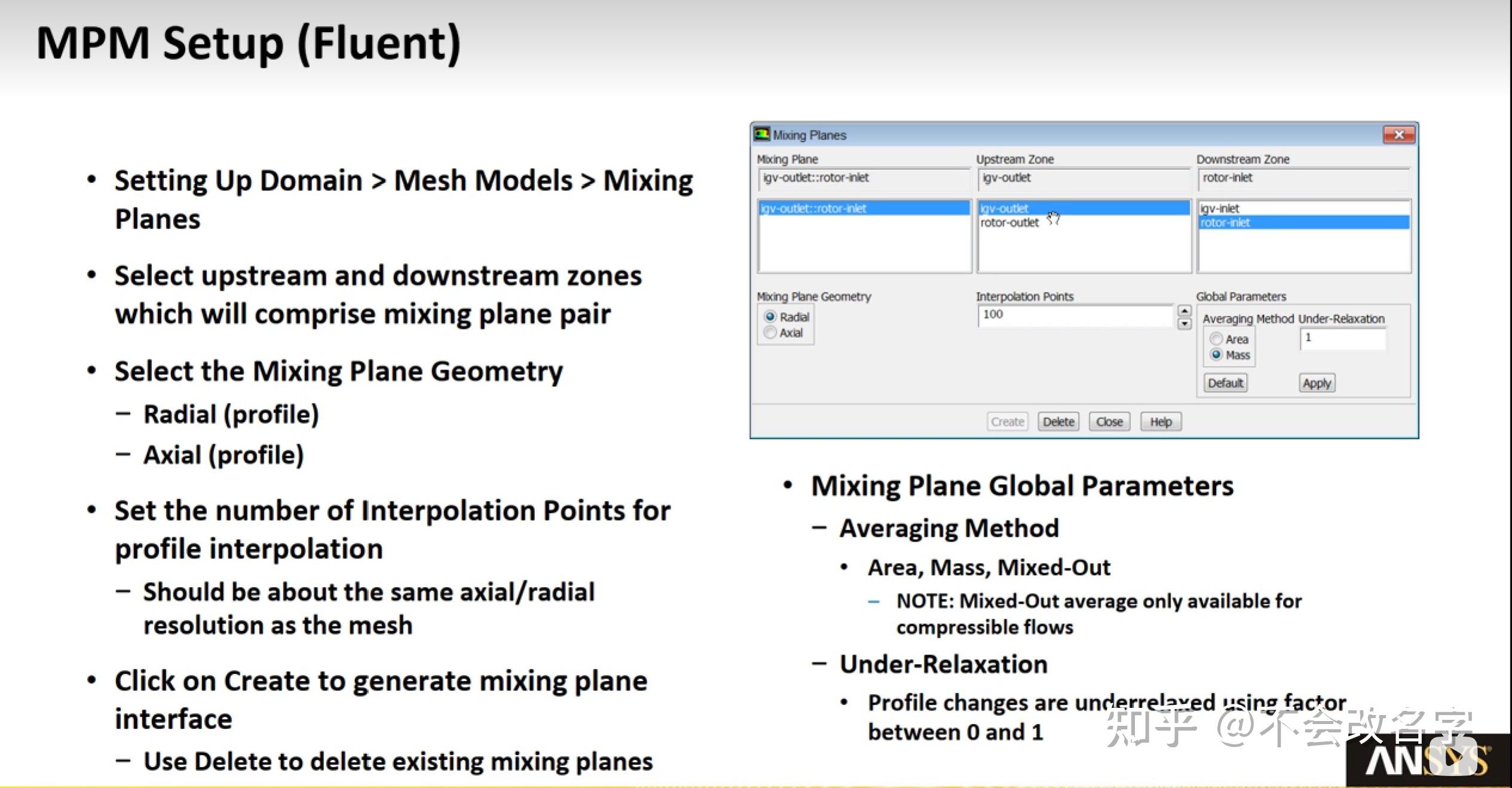Choose Area averaging method
Screen dimensions: 1512x788
1216,338
